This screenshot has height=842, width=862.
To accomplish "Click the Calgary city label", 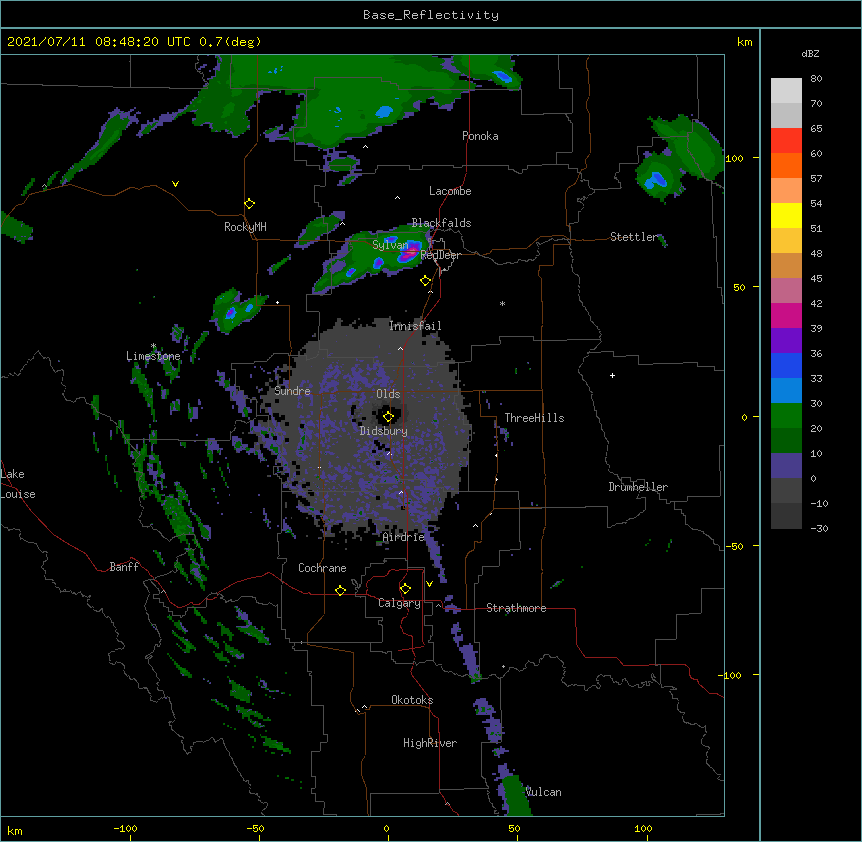I will tap(399, 603).
